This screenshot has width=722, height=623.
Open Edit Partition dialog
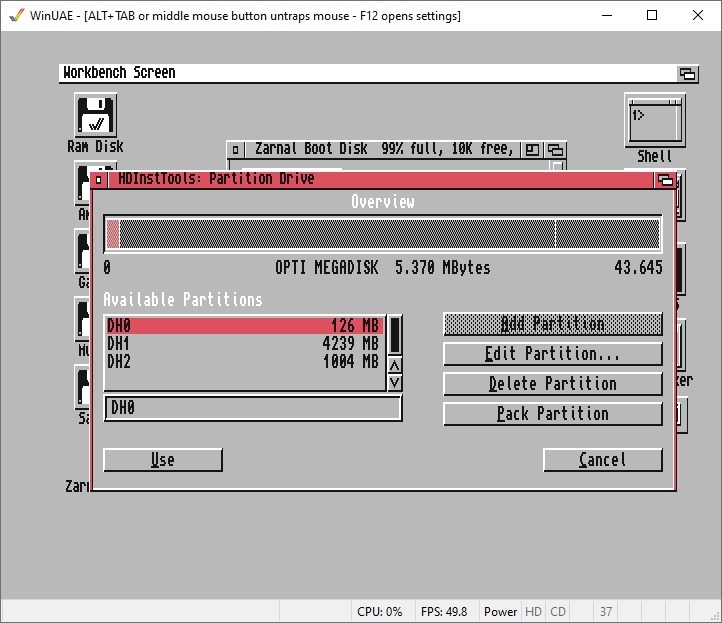tap(553, 354)
